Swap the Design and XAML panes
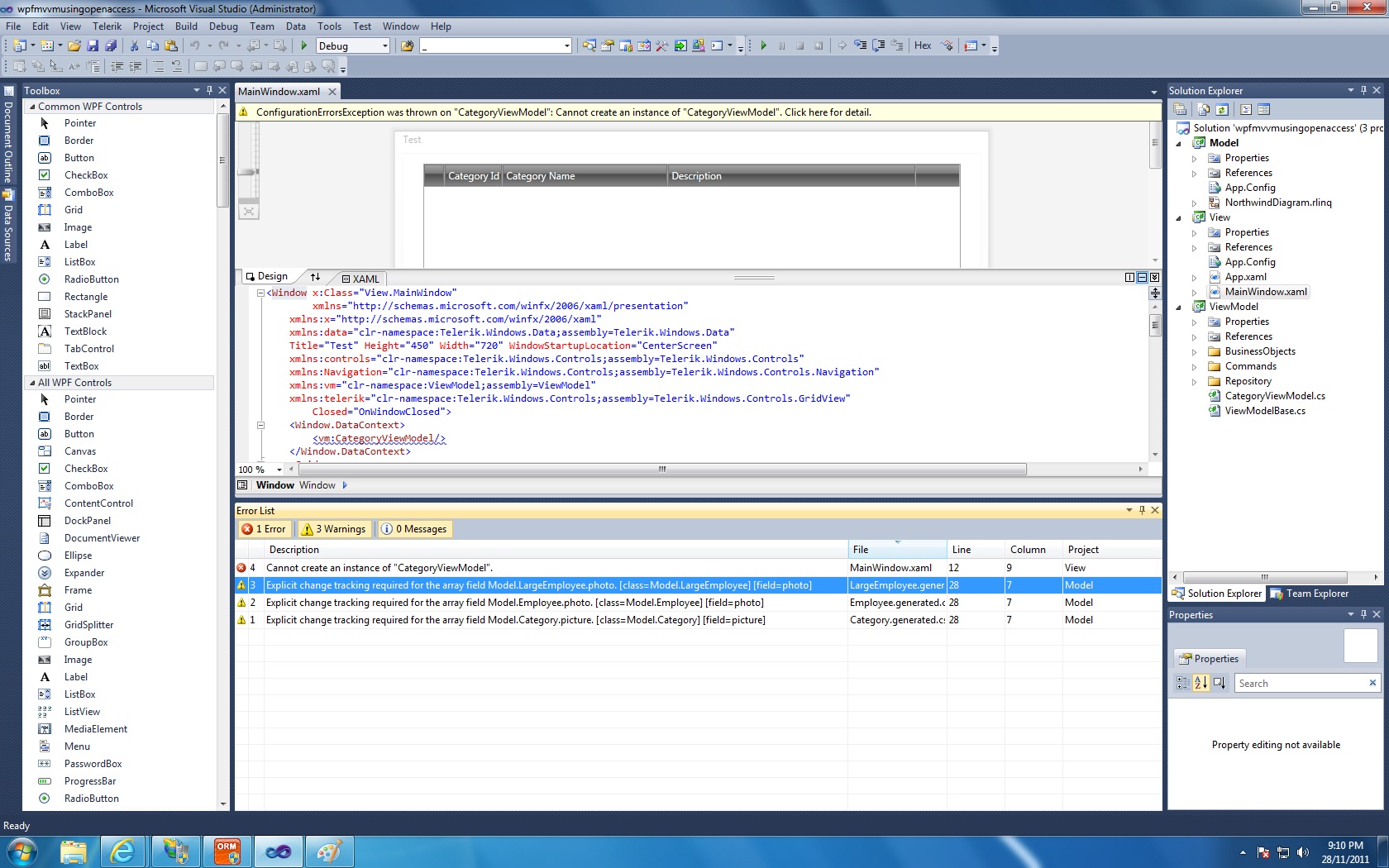Screen dimensions: 1389x868 click(x=315, y=277)
